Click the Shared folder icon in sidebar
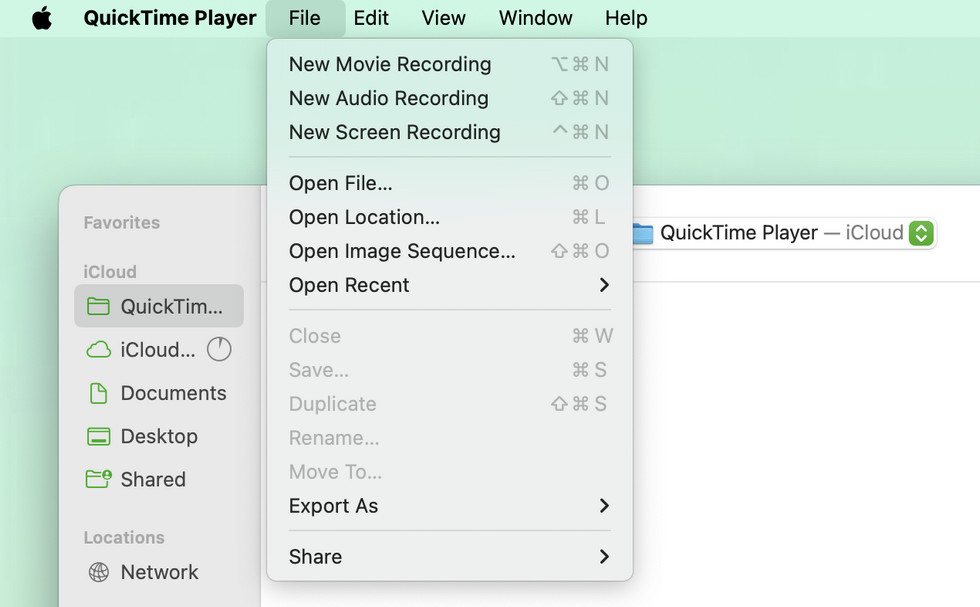The width and height of the screenshot is (980, 607). coord(98,479)
